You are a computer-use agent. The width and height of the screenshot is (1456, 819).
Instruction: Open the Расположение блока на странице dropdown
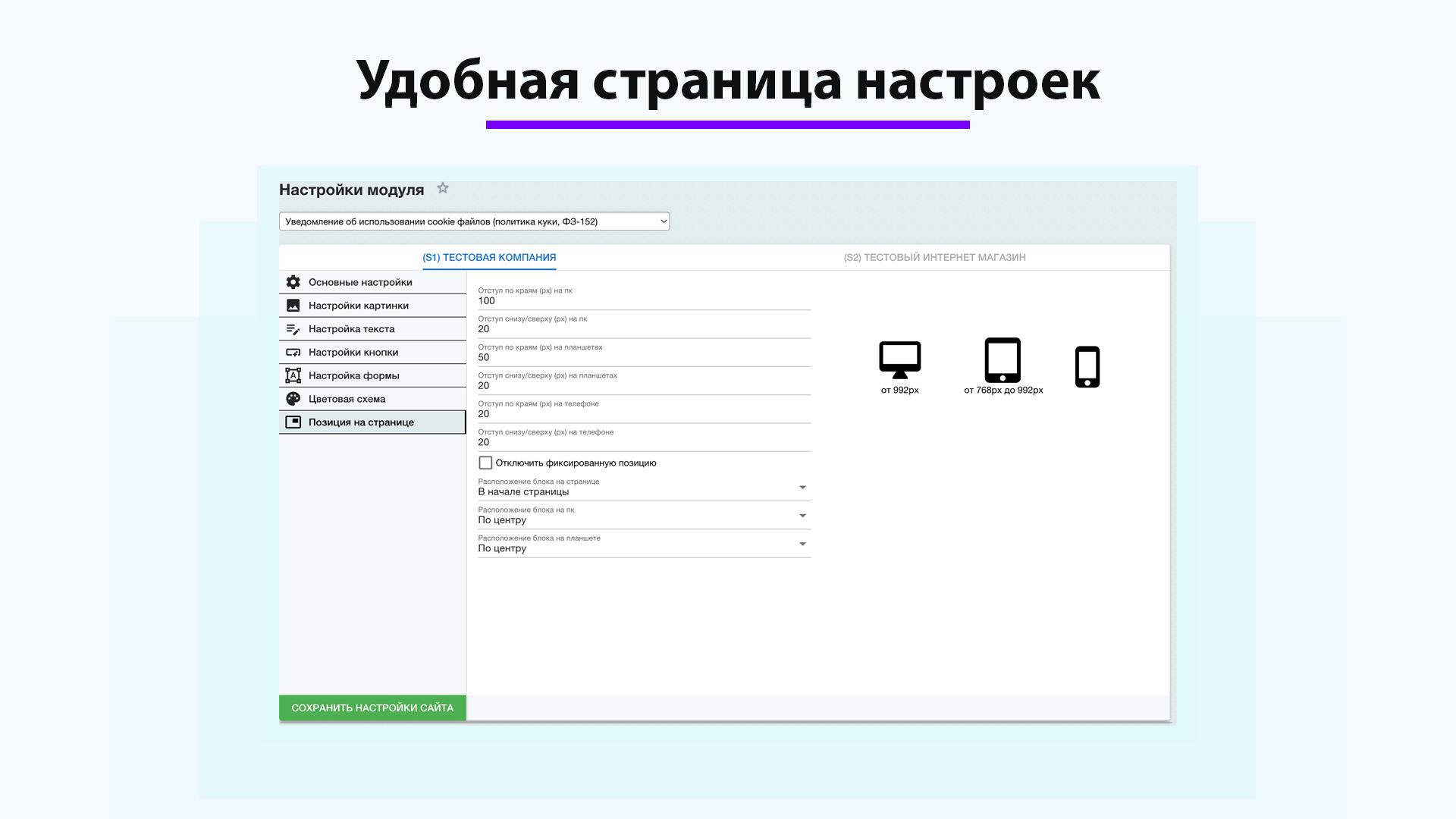coord(802,487)
